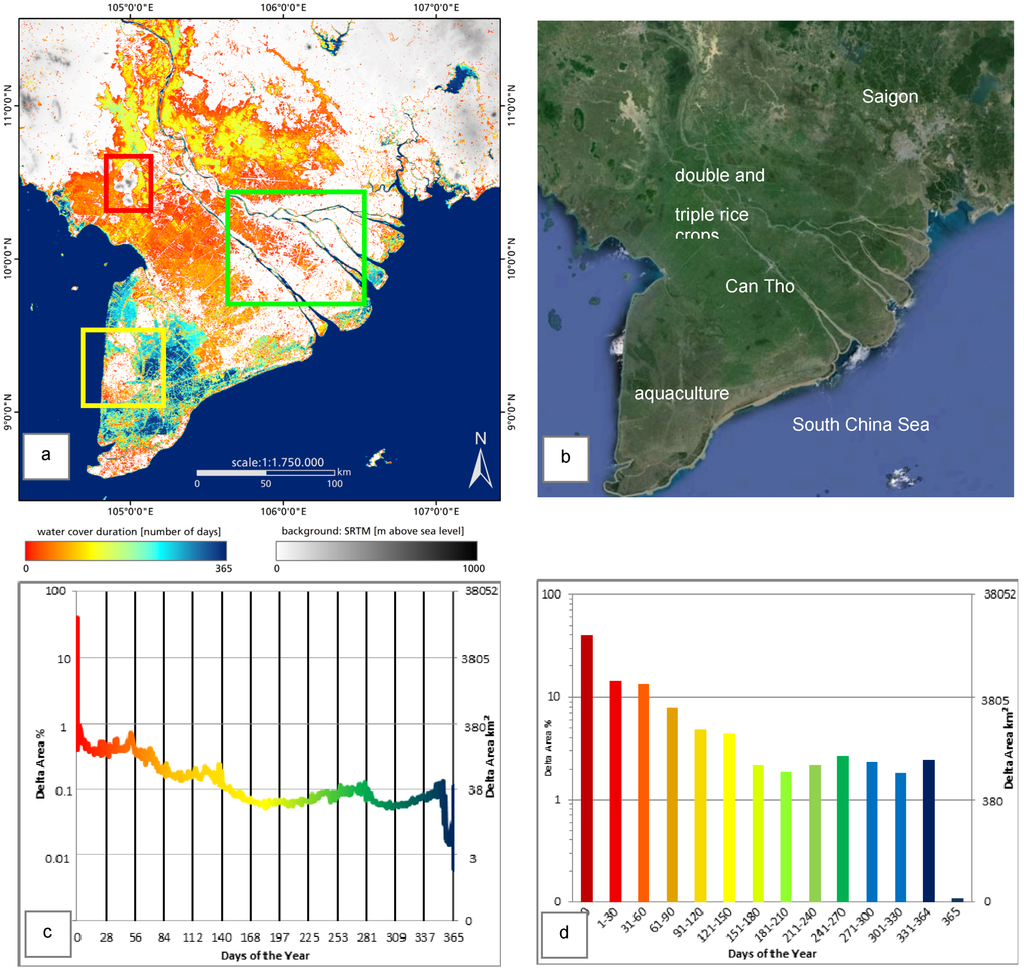Click the 'scale:1:1.750.000' text
Screen dimensions: 1024x970
click(278, 462)
